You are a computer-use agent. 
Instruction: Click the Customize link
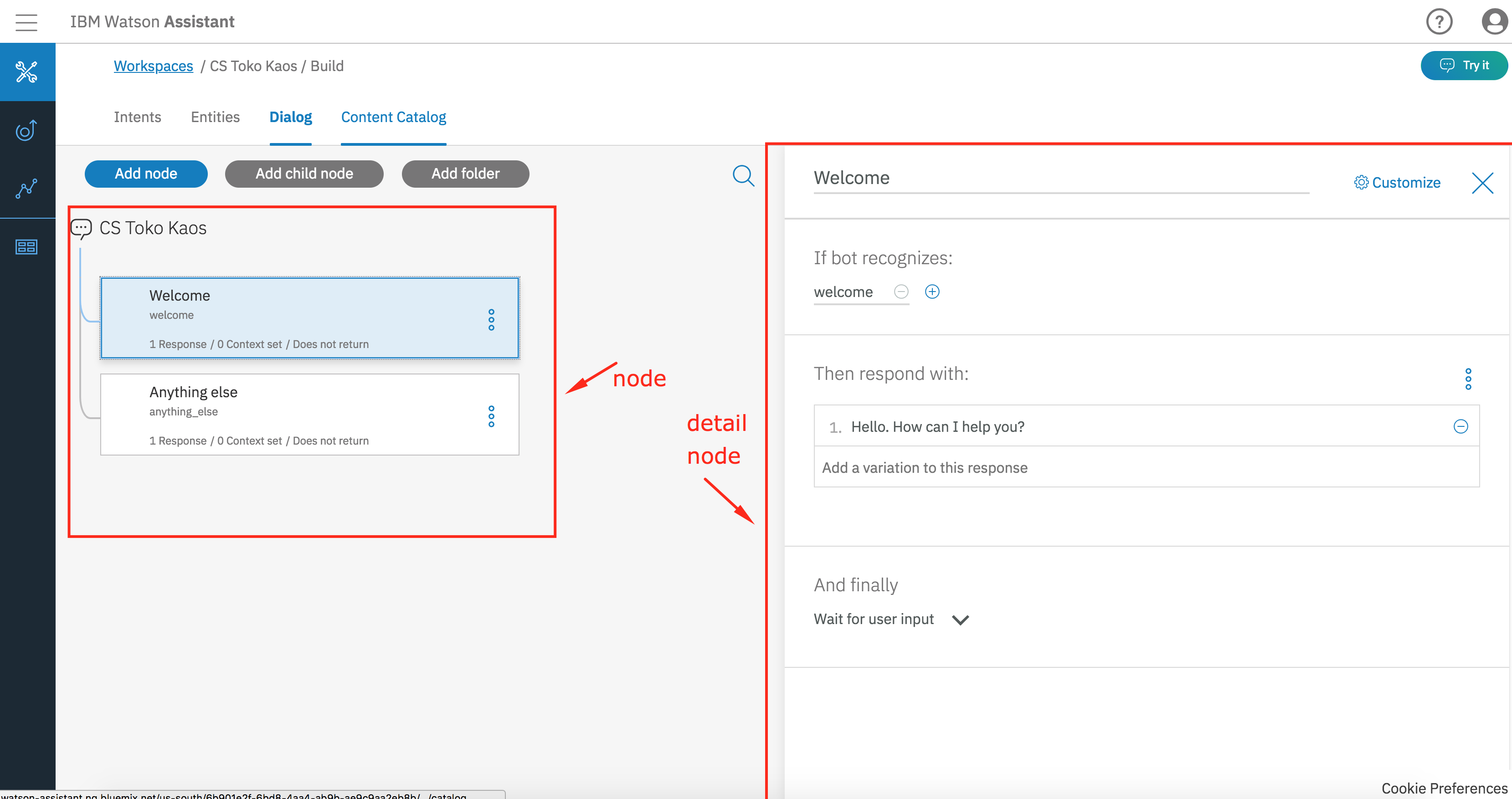coord(1397,183)
